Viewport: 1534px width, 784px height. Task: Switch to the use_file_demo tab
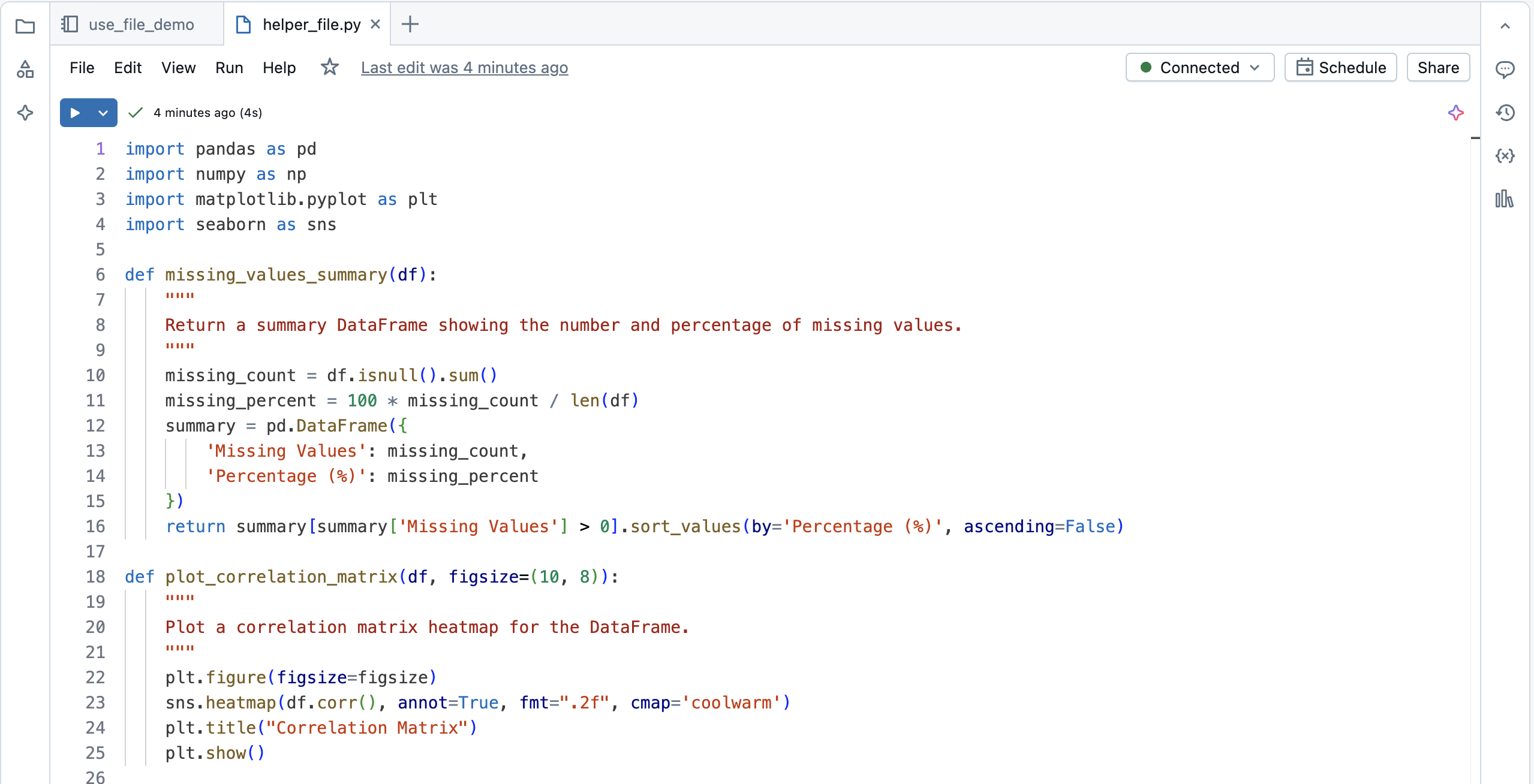142,24
